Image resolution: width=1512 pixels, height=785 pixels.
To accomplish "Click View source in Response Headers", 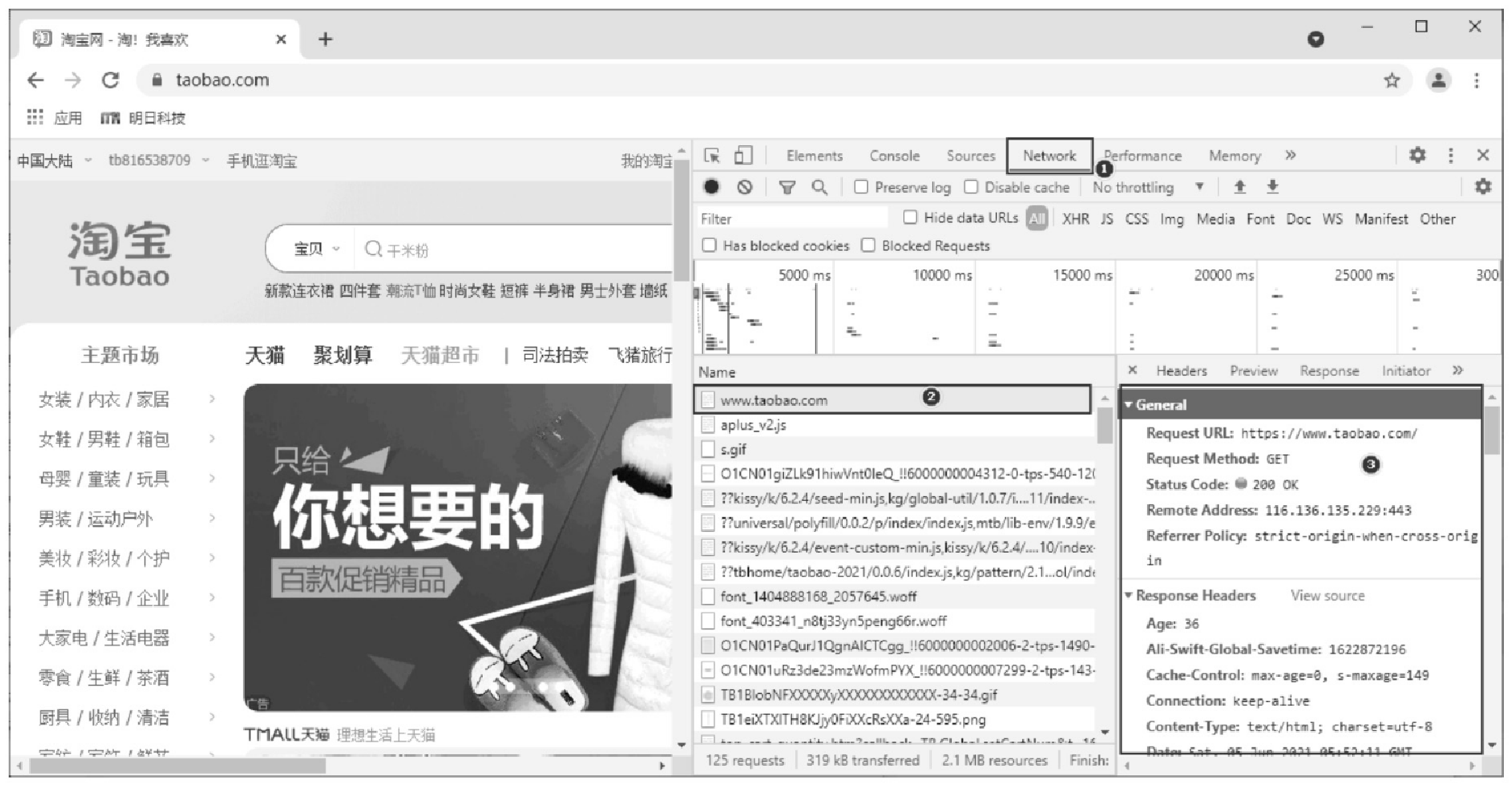I will [x=1327, y=595].
